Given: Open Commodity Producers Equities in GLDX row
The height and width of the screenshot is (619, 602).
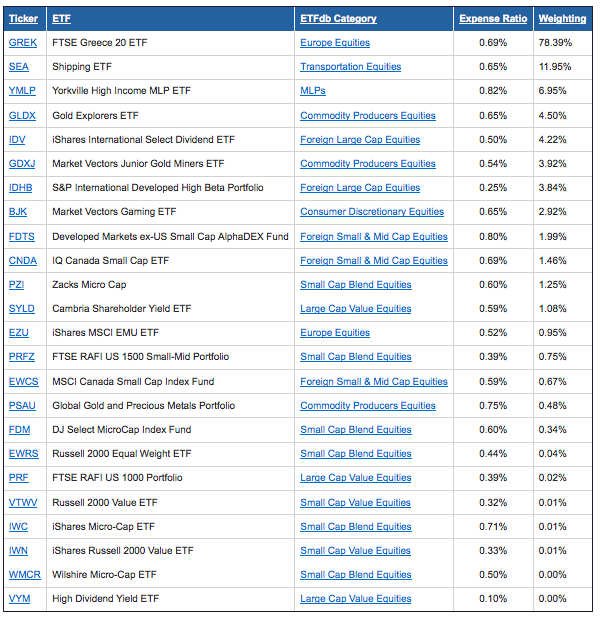Looking at the screenshot, I should click(x=368, y=116).
